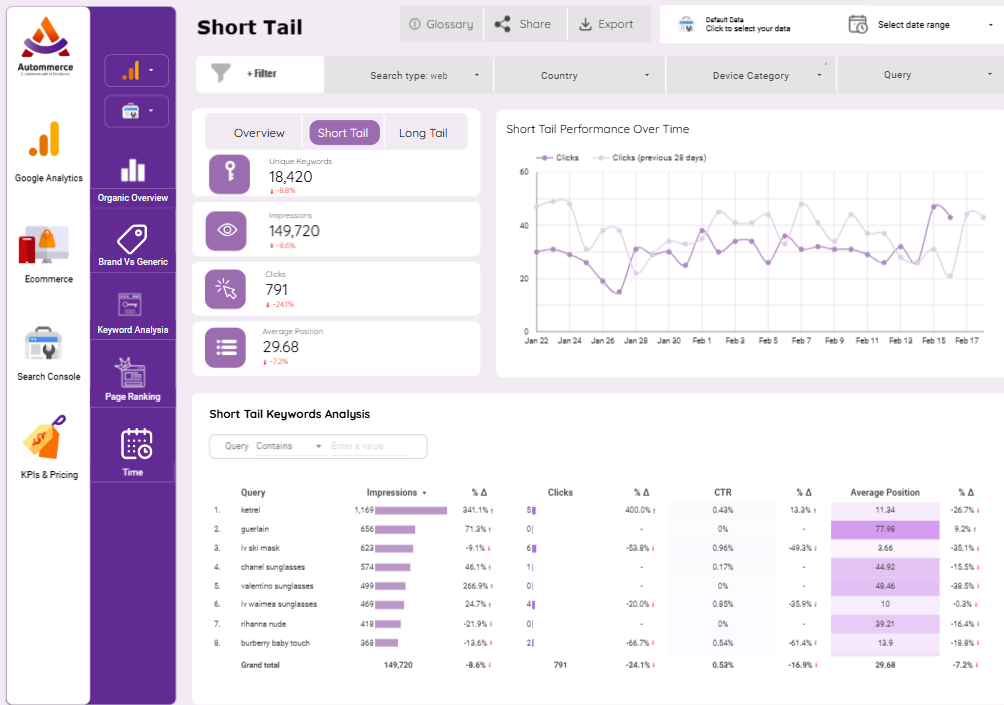Click the Grand total row label
Image resolution: width=1004 pixels, height=705 pixels.
[x=260, y=665]
